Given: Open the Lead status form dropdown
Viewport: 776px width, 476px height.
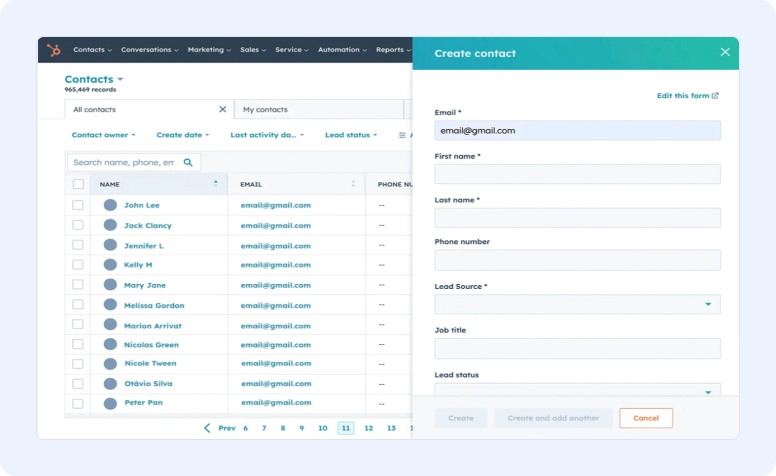Looking at the screenshot, I should 577,389.
